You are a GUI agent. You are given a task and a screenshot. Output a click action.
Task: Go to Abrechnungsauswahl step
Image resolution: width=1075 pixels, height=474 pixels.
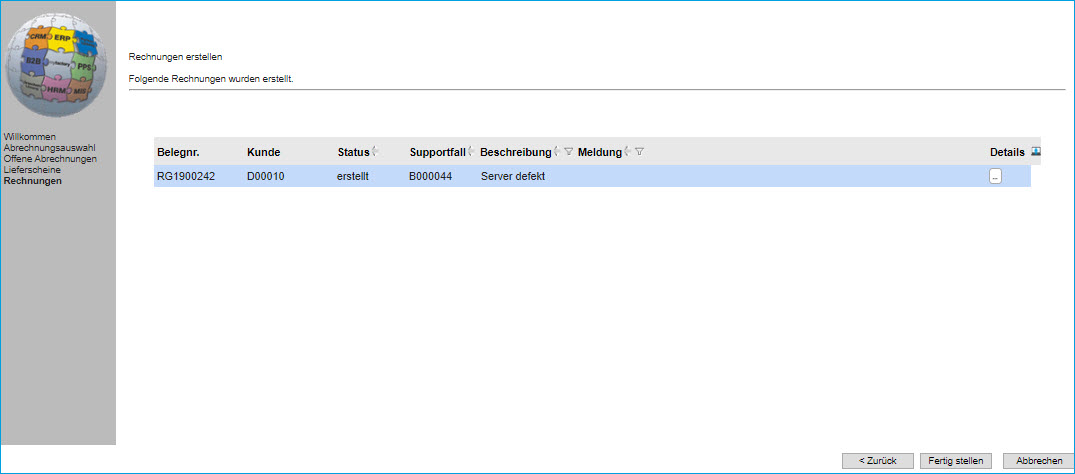pyautogui.click(x=49, y=147)
